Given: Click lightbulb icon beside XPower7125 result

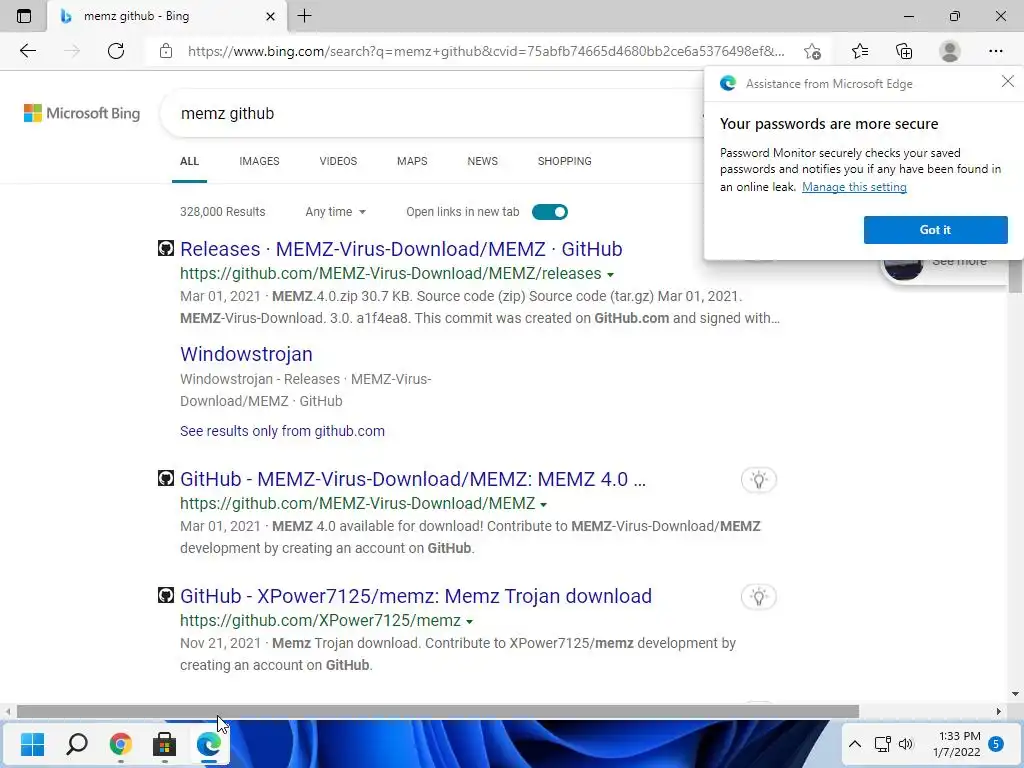Looking at the screenshot, I should tap(758, 597).
